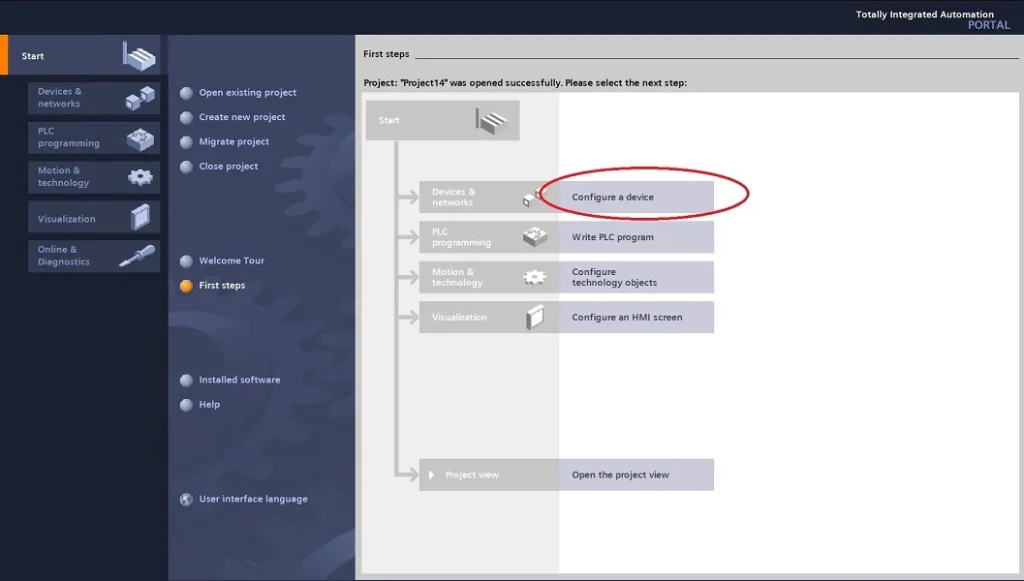
Task: Select Open existing project
Action: (247, 93)
